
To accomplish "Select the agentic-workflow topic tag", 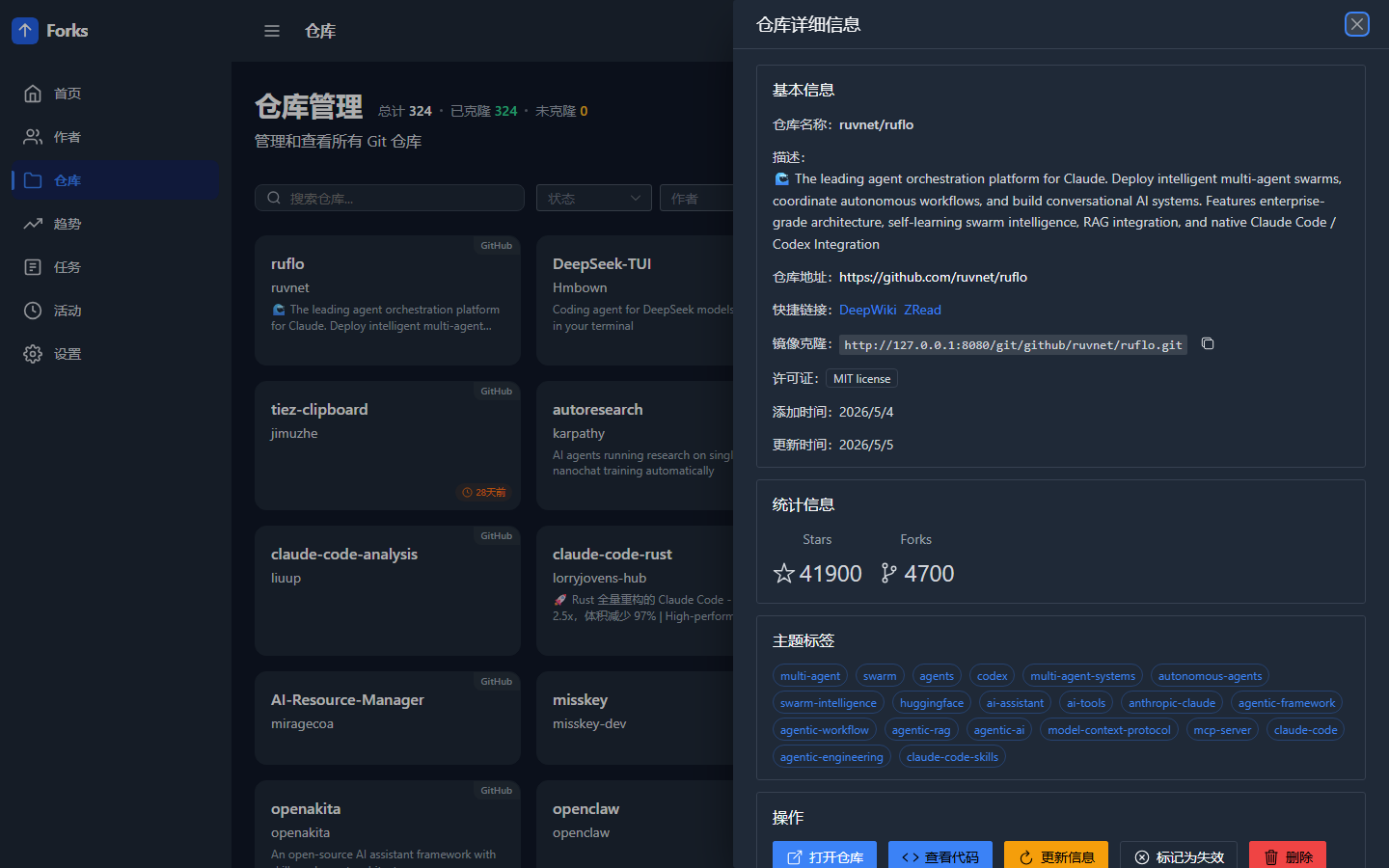I will pyautogui.click(x=825, y=730).
